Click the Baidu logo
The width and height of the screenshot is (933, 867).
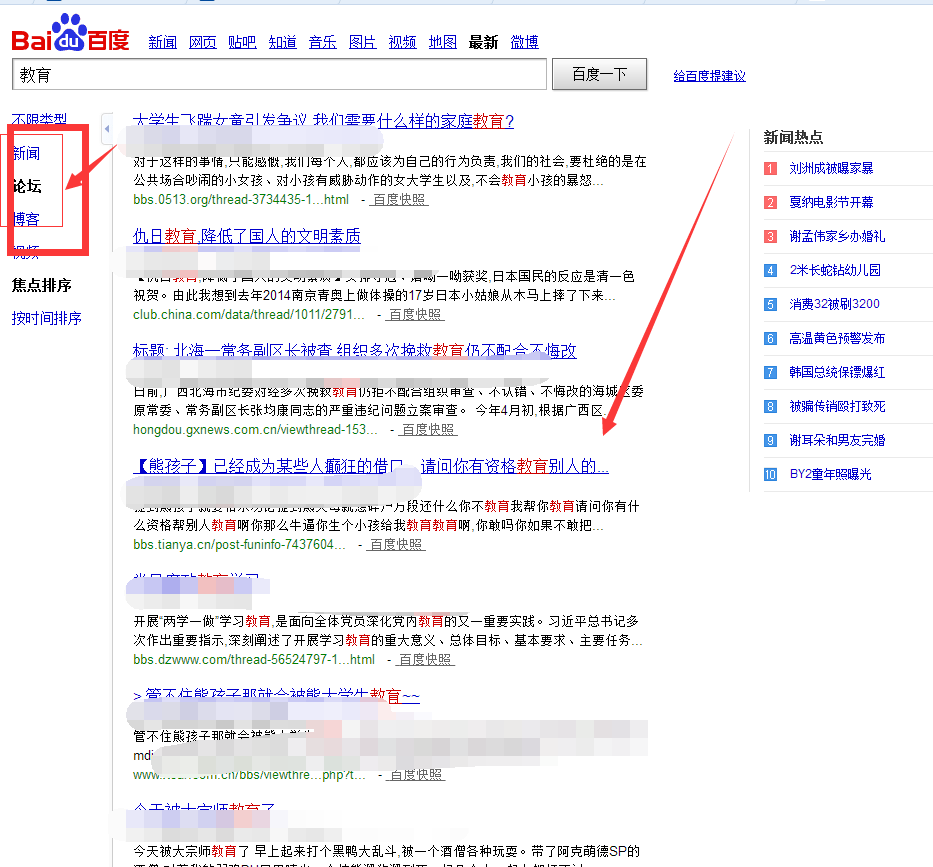point(70,33)
